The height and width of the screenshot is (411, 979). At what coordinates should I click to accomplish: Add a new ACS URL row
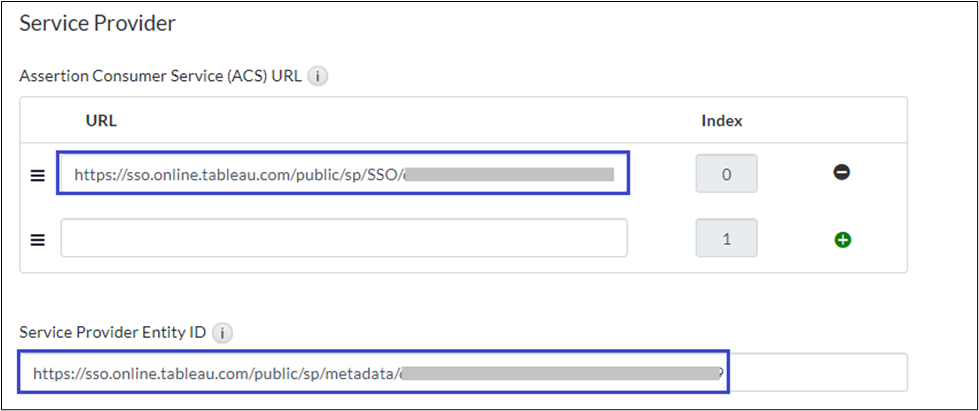pyautogui.click(x=842, y=239)
